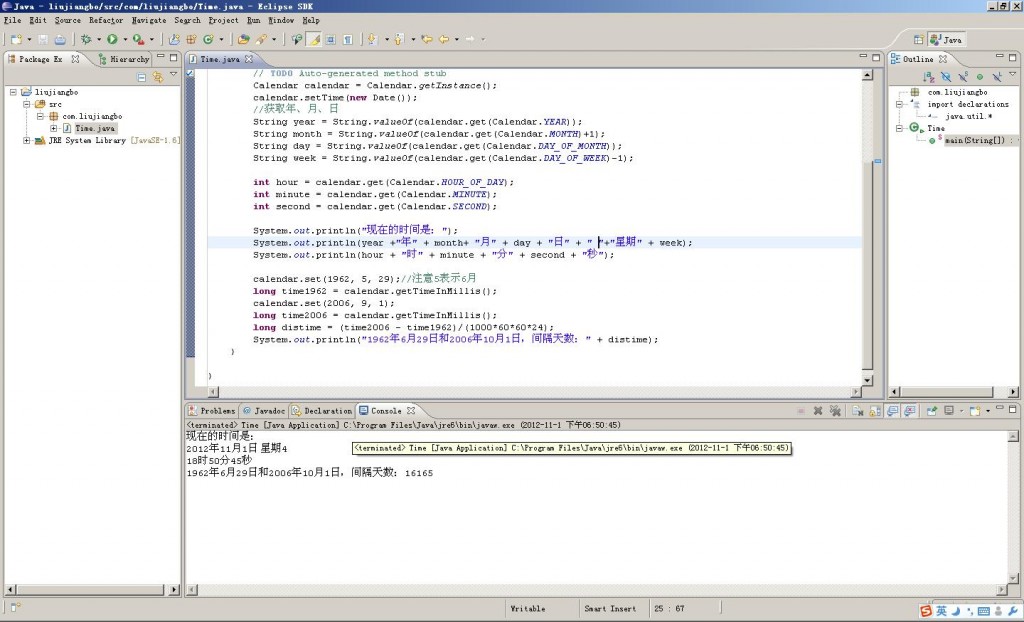Click the Run (green play) toolbar button
1024x622 pixels.
point(111,39)
